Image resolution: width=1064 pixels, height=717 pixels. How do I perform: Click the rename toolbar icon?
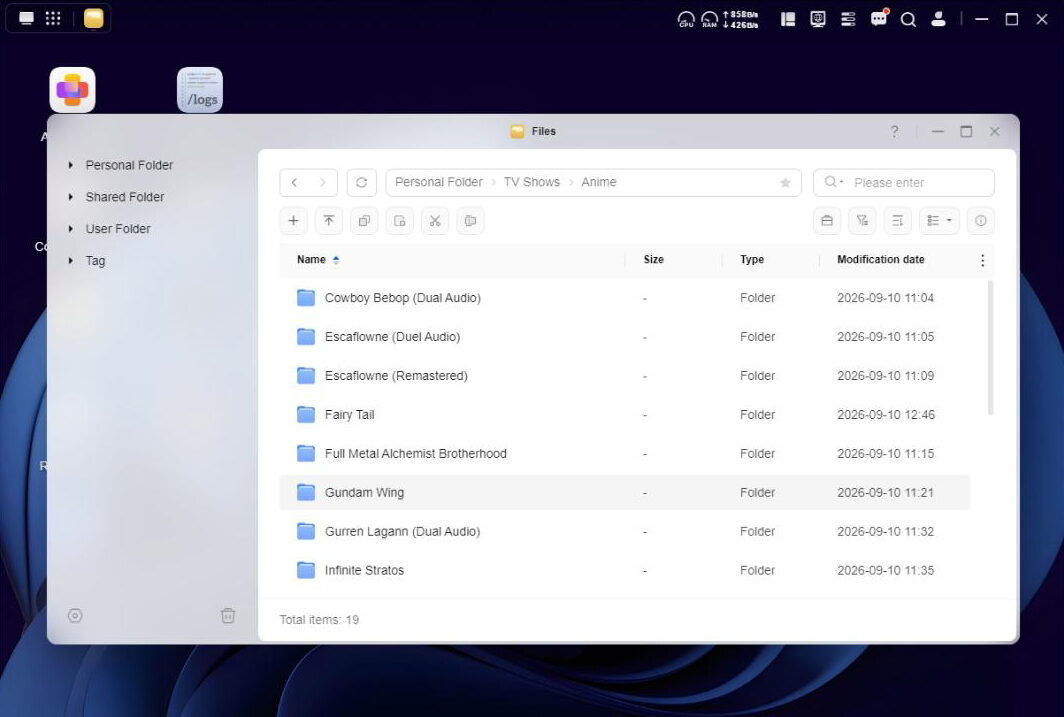coord(470,220)
